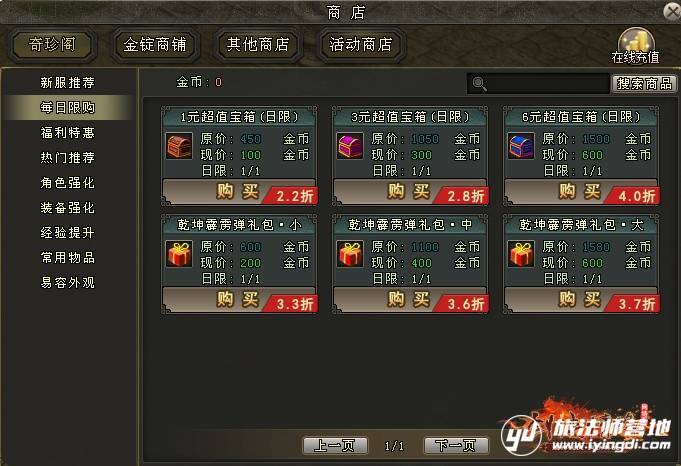Select 新服推荐 category in sidebar
The width and height of the screenshot is (681, 466).
67,83
